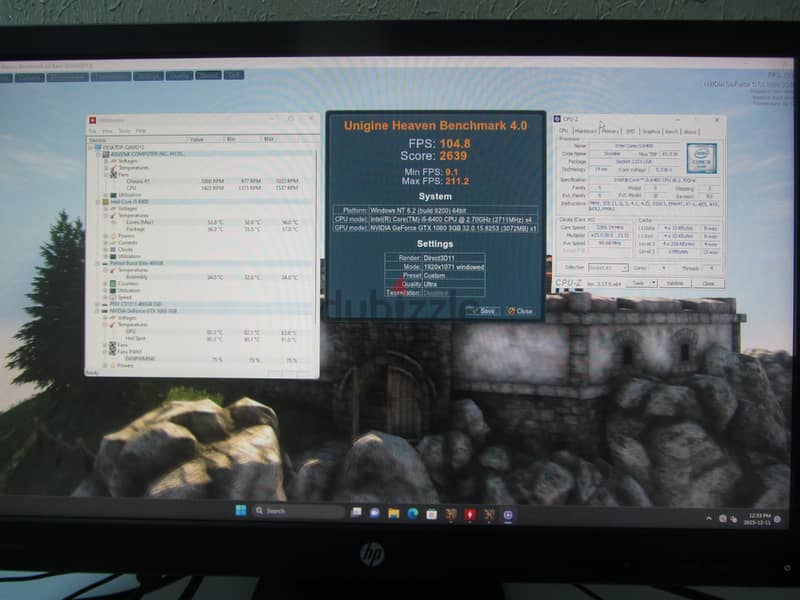Click the Sensor column header in HWMonitor

[137, 140]
